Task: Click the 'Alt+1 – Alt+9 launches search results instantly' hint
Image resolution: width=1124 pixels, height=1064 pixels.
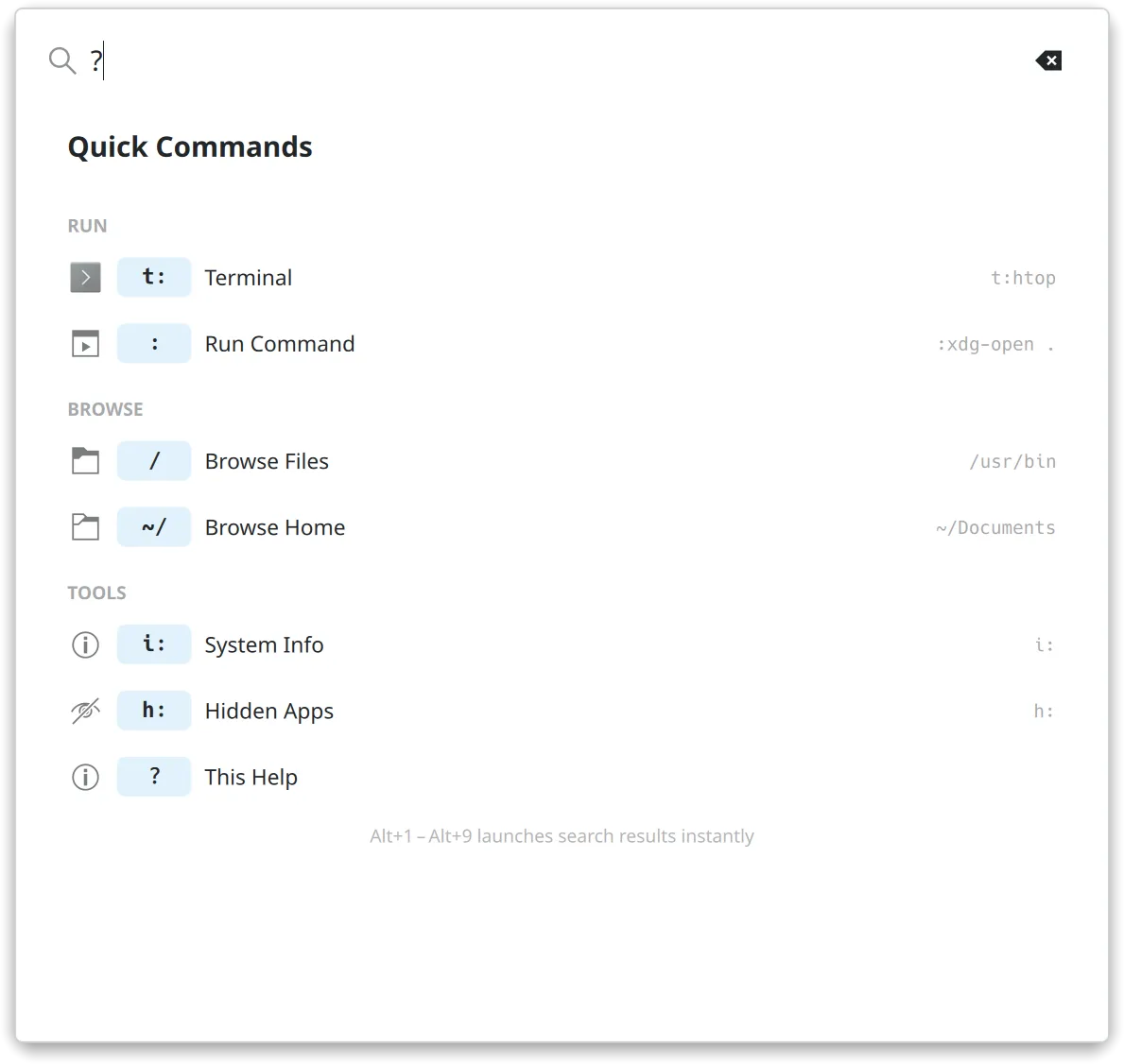Action: point(562,836)
